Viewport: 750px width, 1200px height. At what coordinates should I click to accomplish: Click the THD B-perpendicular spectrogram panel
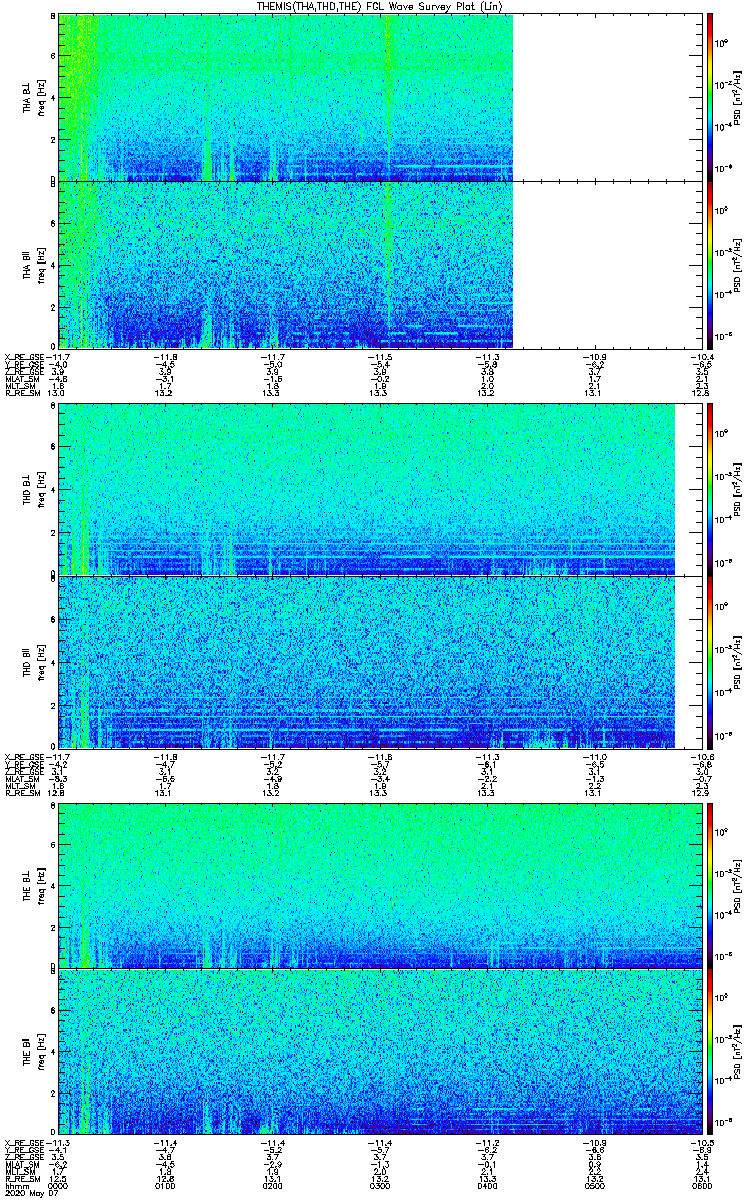coord(380,489)
